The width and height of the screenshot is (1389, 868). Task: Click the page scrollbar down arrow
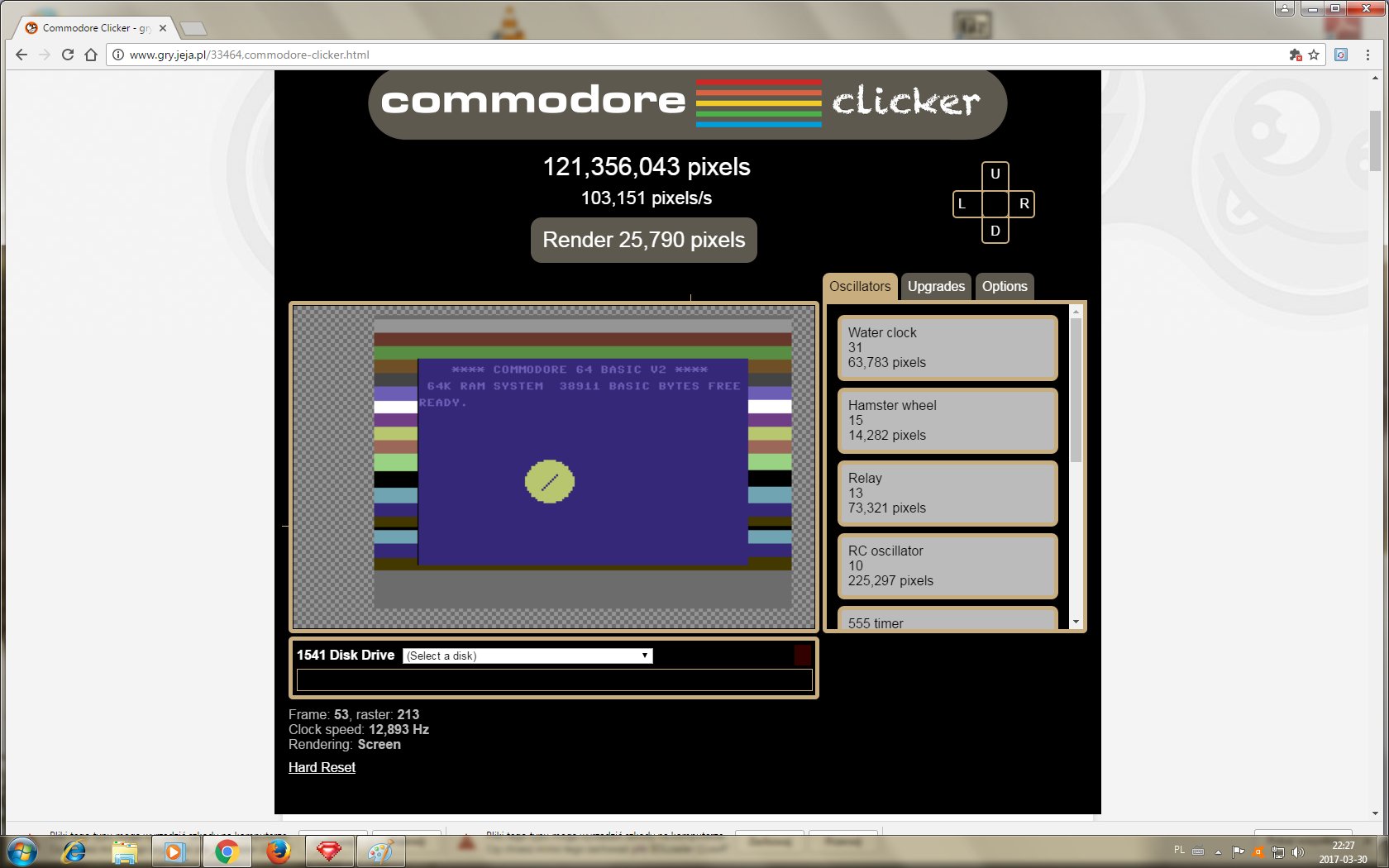(1376, 813)
